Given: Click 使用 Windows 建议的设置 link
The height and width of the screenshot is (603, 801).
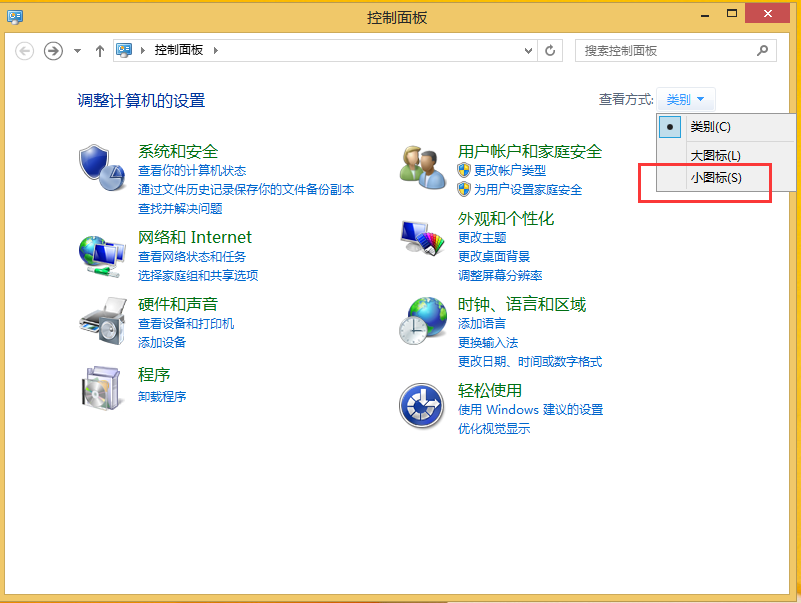Looking at the screenshot, I should pos(530,409).
